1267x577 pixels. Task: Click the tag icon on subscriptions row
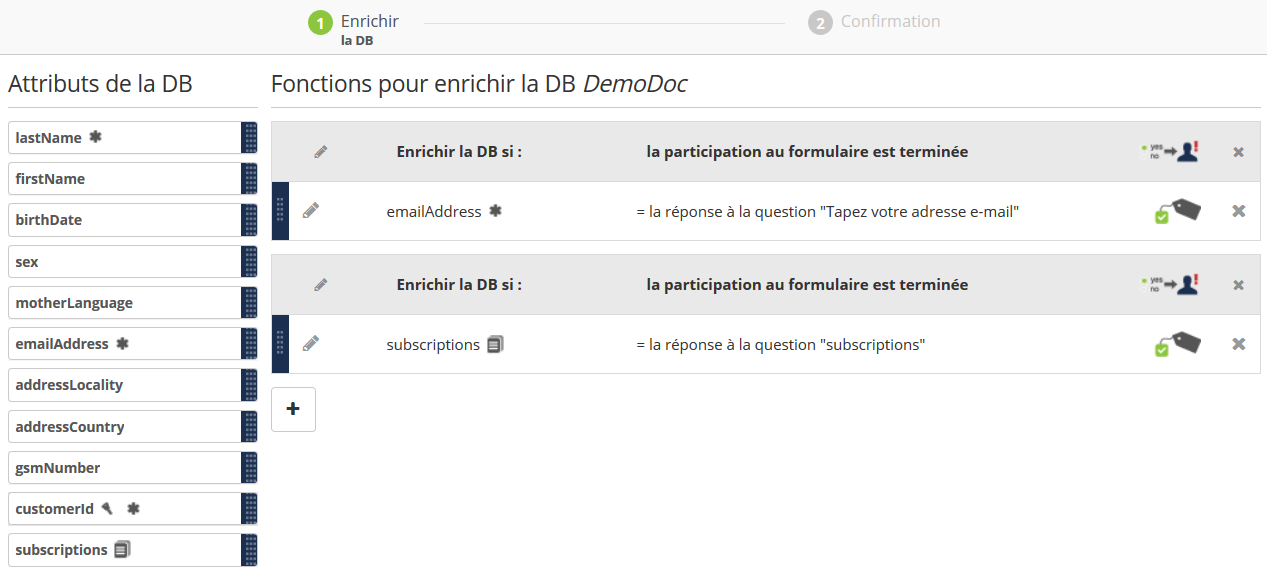click(x=1177, y=344)
